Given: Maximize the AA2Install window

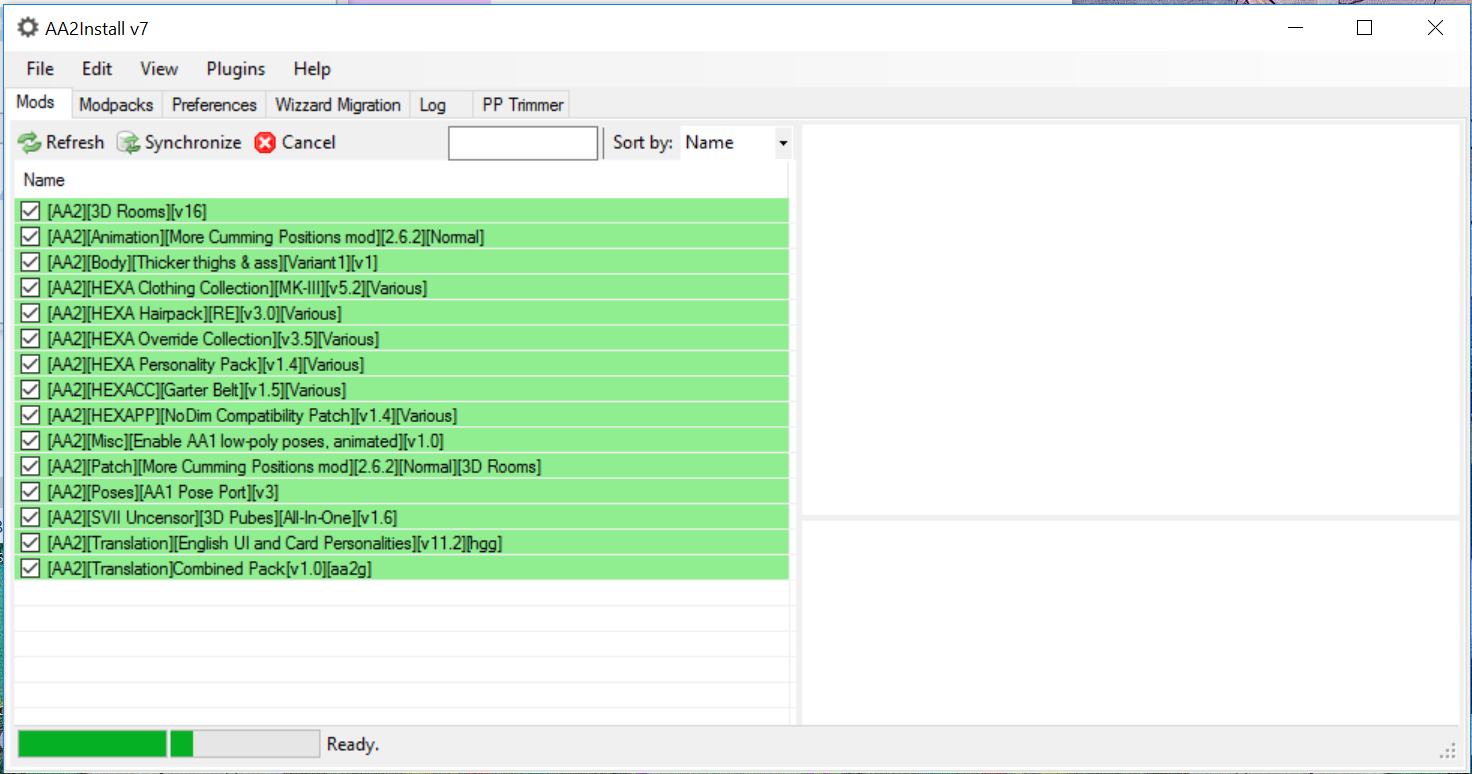Looking at the screenshot, I should (1364, 28).
